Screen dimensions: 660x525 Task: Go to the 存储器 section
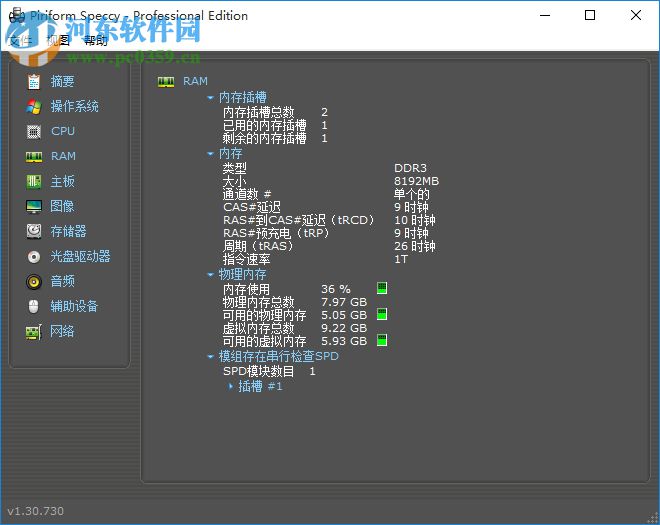68,232
